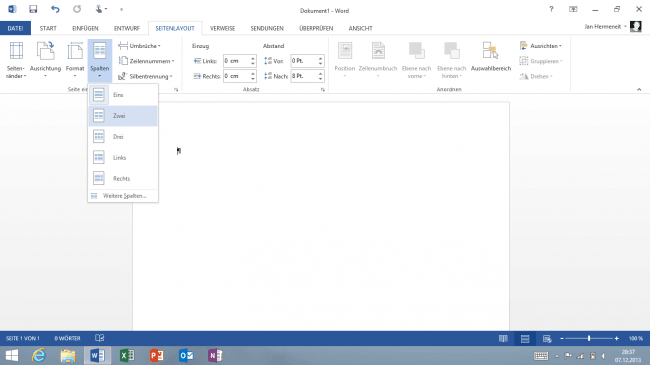This screenshot has height=365, width=650.
Task: Choose Zwei two columns option
Action: (123, 116)
